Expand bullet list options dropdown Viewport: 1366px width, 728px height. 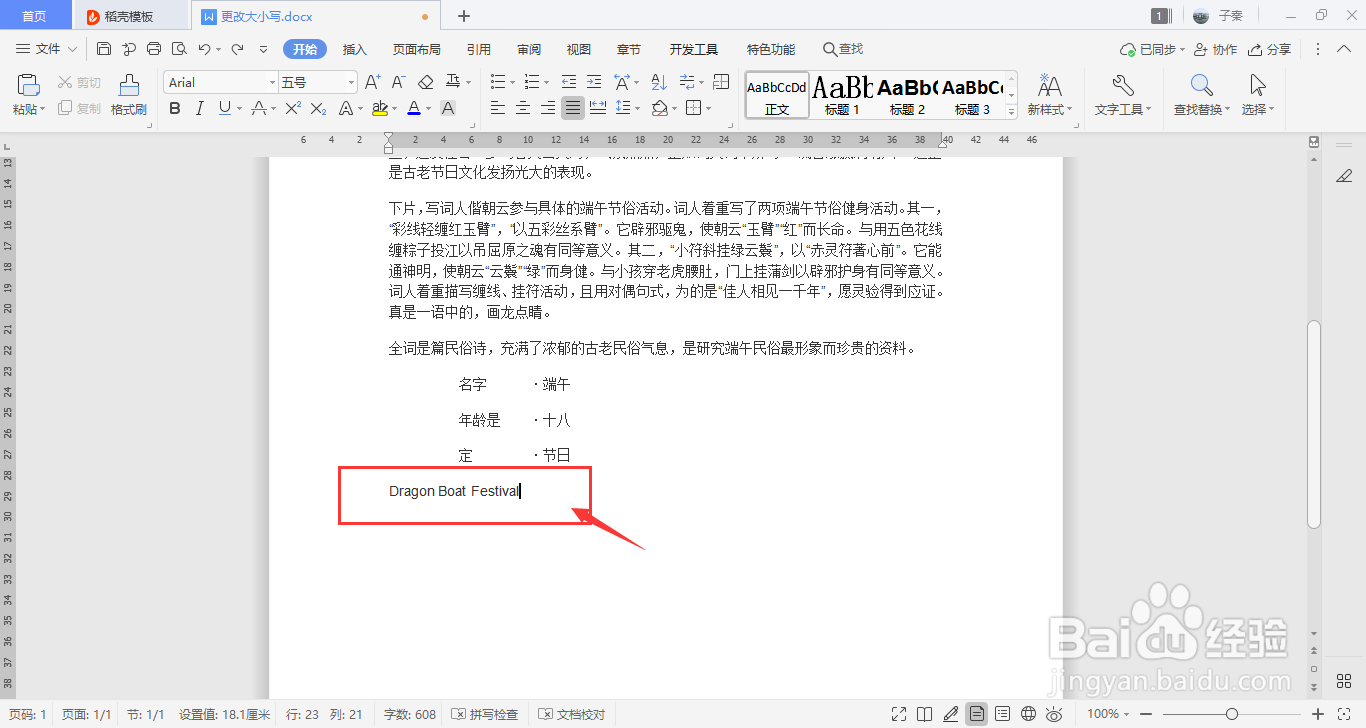point(512,83)
